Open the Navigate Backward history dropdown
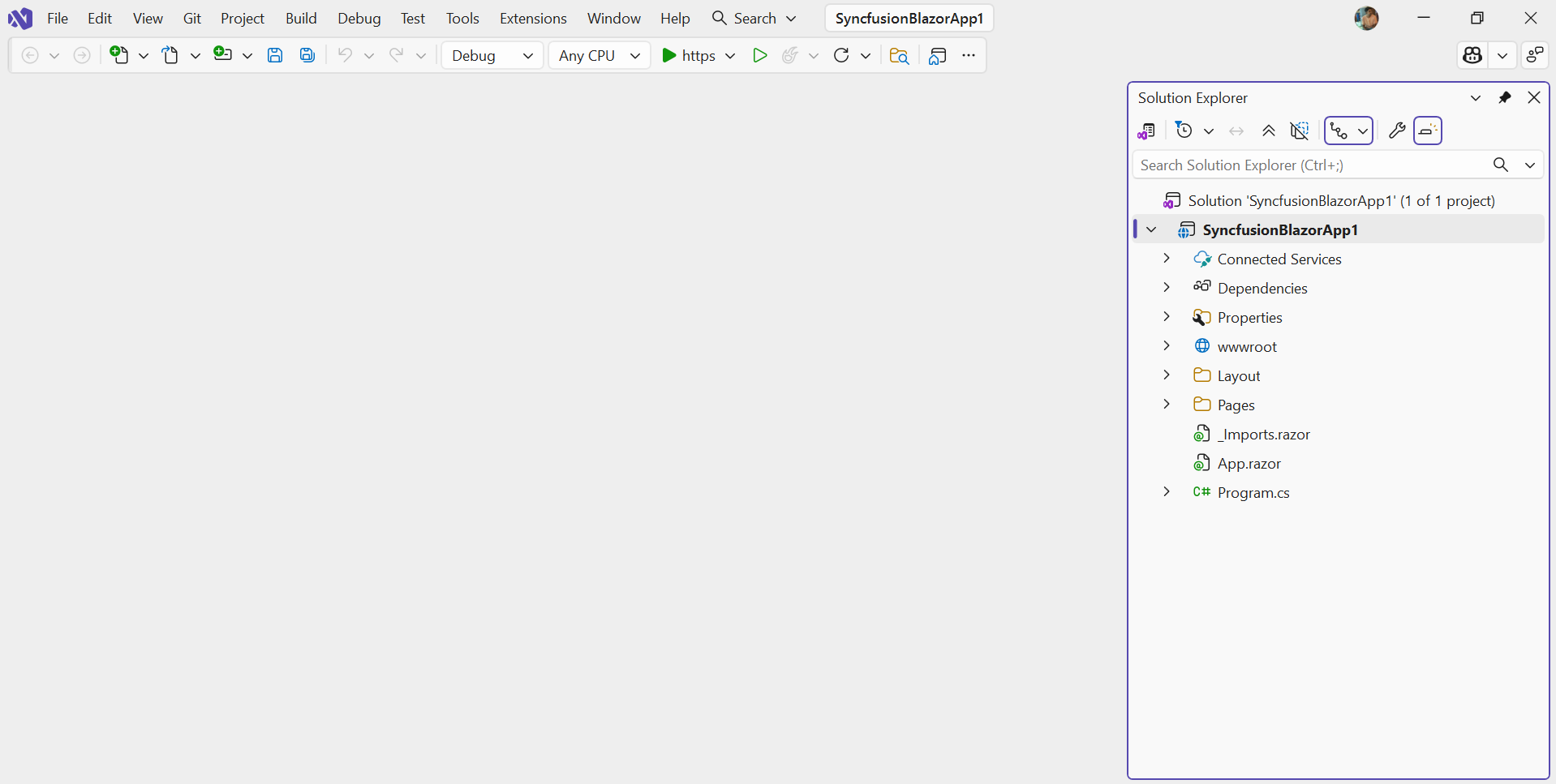The height and width of the screenshot is (784, 1556). tap(54, 55)
